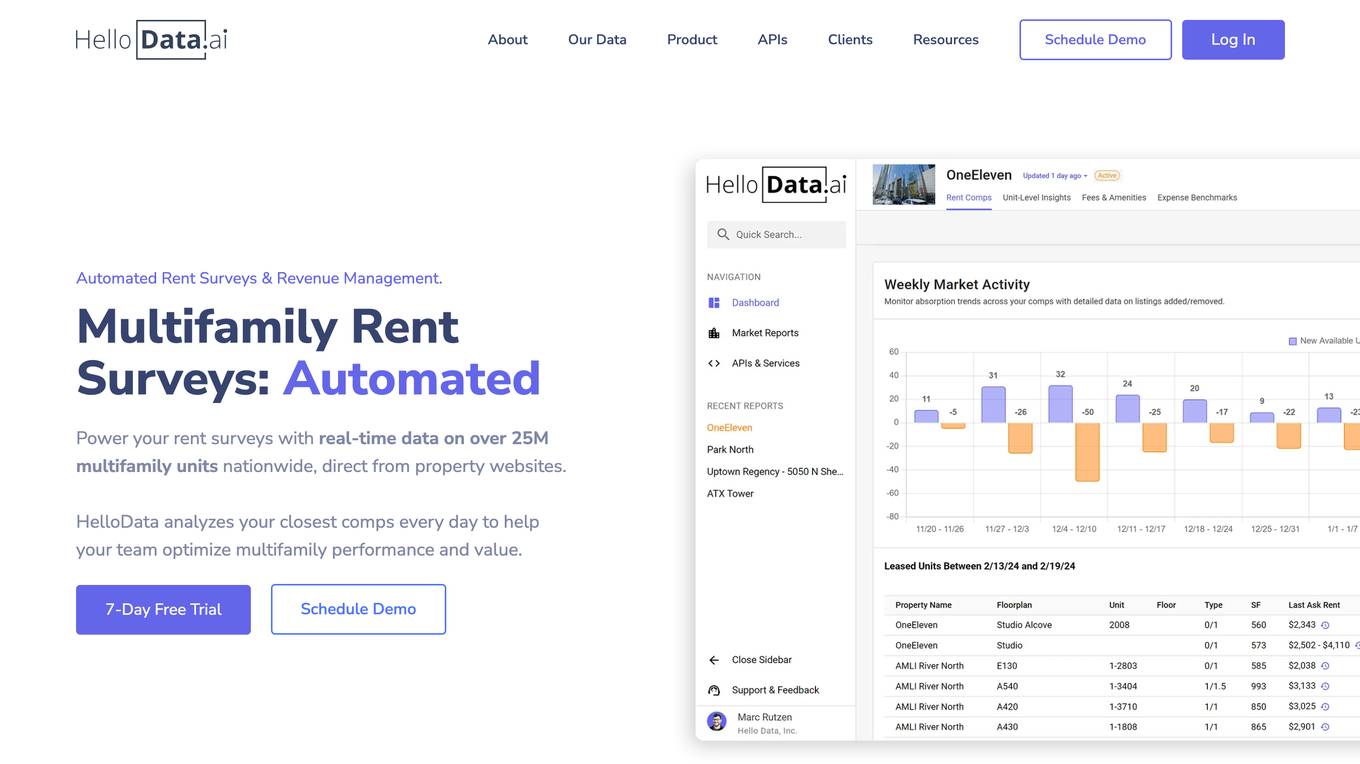This screenshot has width=1360, height=764.
Task: Click unit cell 2008
Action: click(x=1119, y=625)
